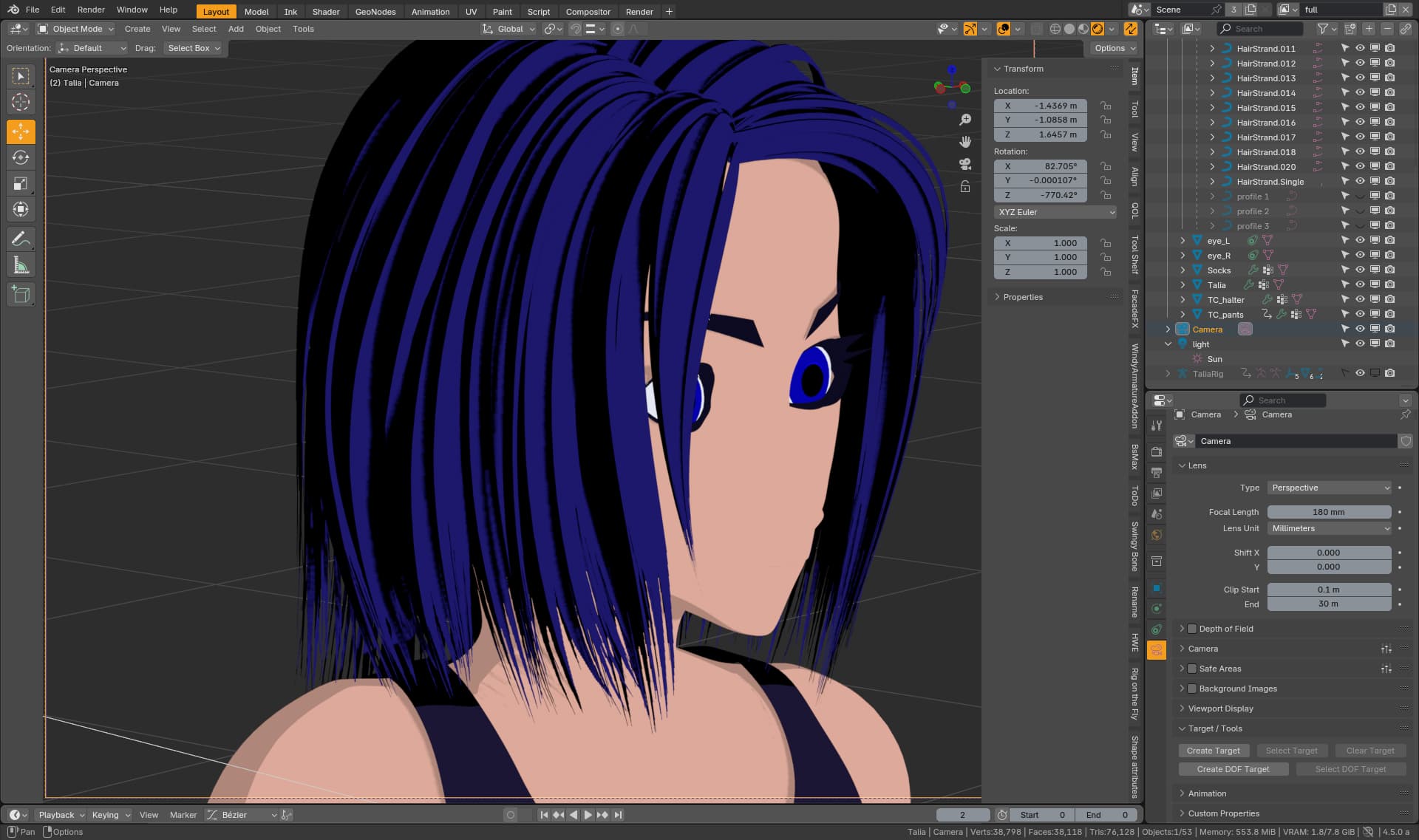1419x840 pixels.
Task: Select the Add Cube tool
Action: pyautogui.click(x=21, y=295)
